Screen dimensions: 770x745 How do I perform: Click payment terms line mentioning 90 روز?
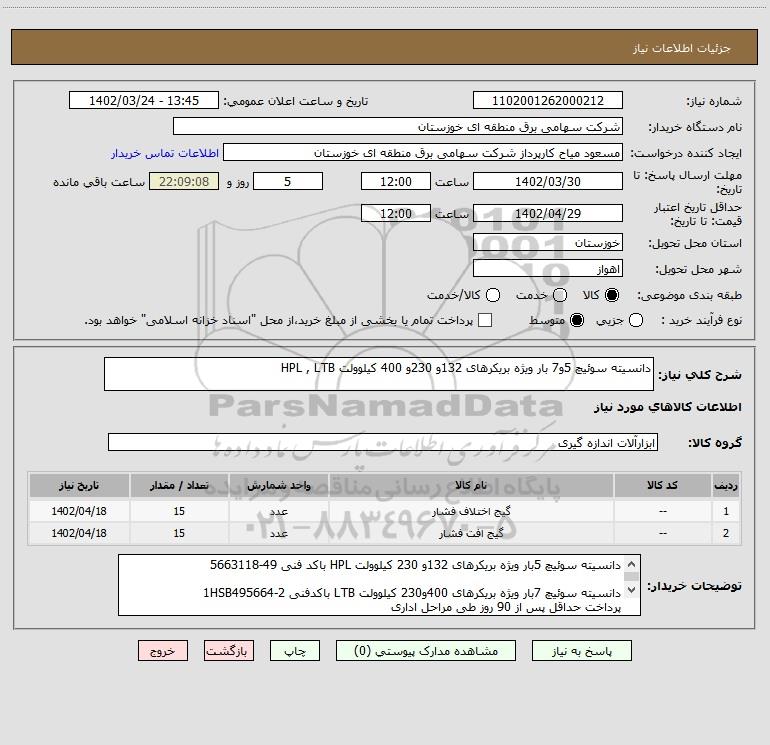[506, 607]
